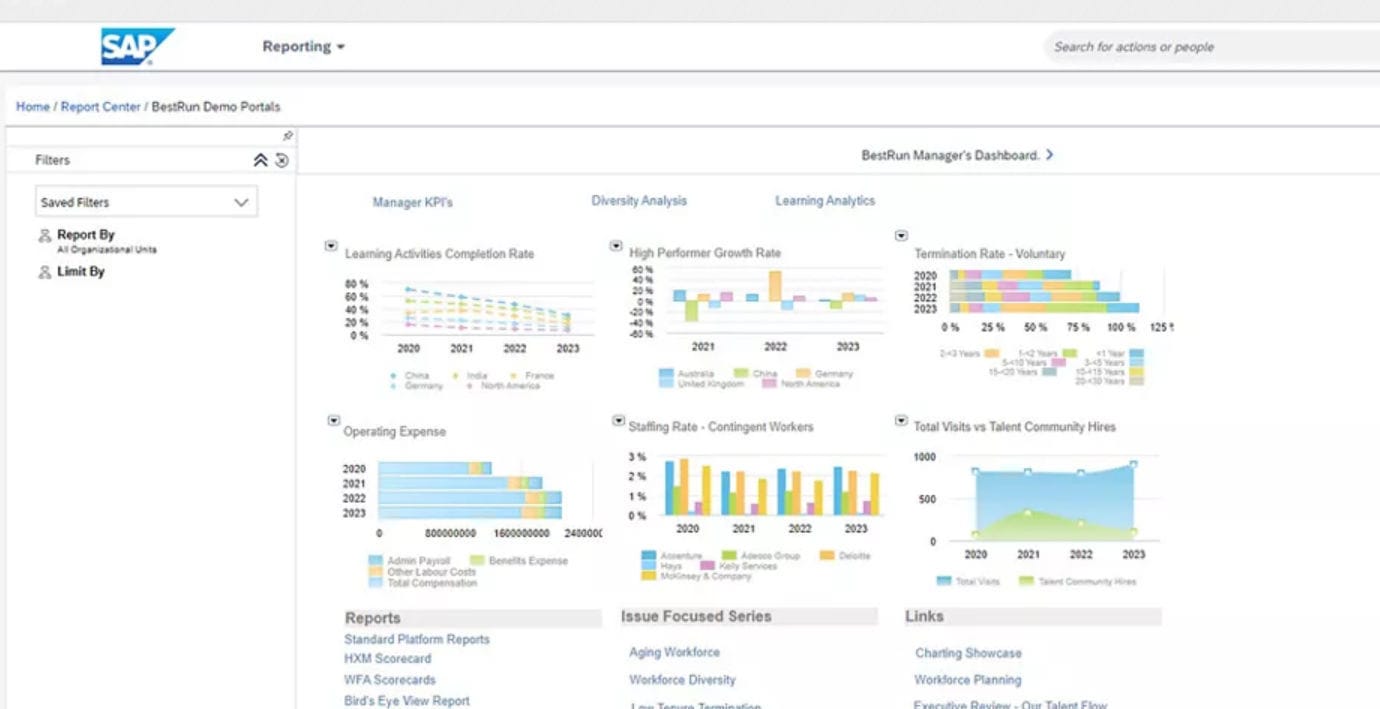Switch to the Learning Analytics tab
This screenshot has height=709, width=1380.
[x=824, y=200]
